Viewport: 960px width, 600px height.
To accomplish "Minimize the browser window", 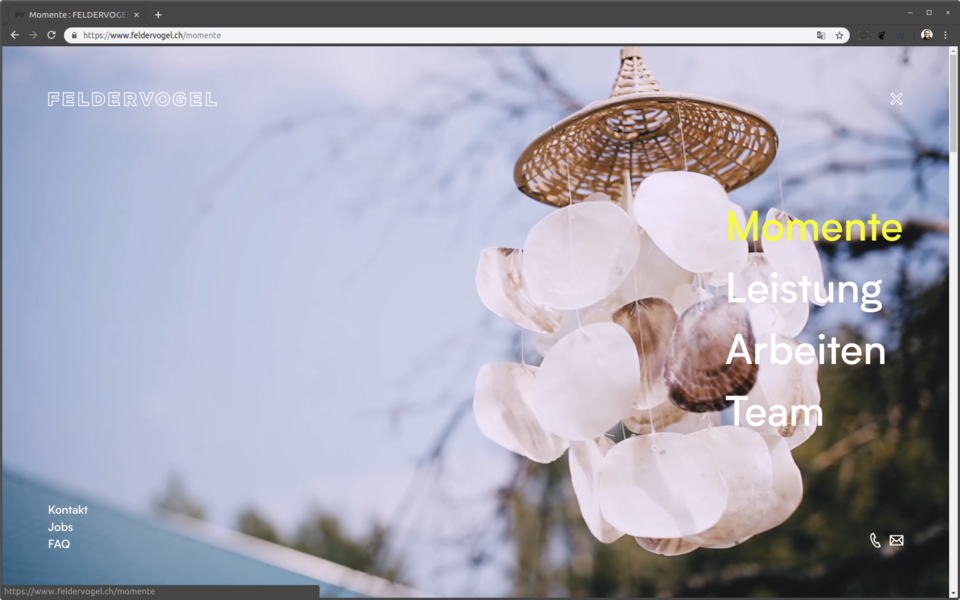I will [x=910, y=13].
